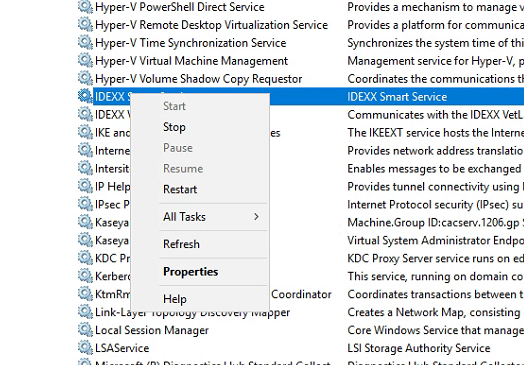Click 'This service, running on domain' description
The image size is (524, 365).
point(435,277)
